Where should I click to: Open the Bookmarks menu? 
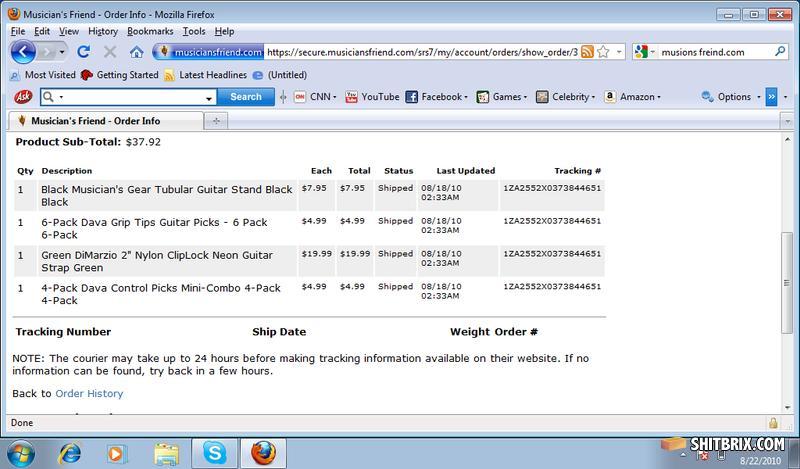(x=150, y=31)
